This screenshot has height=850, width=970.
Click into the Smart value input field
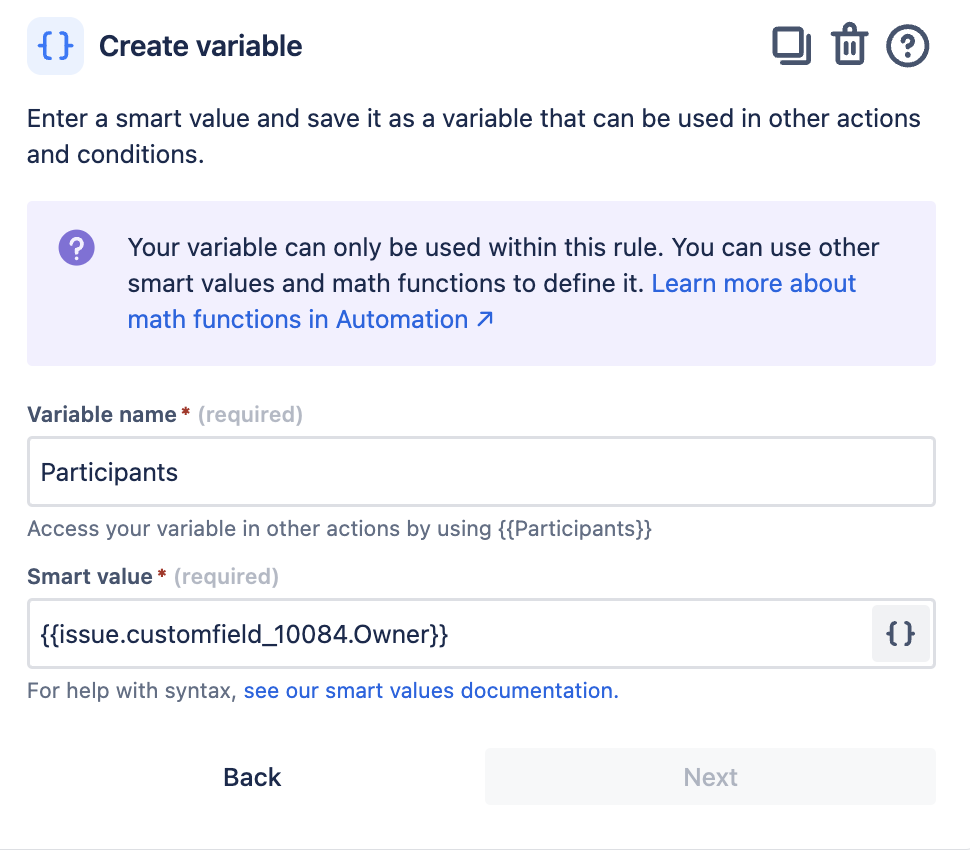point(450,633)
